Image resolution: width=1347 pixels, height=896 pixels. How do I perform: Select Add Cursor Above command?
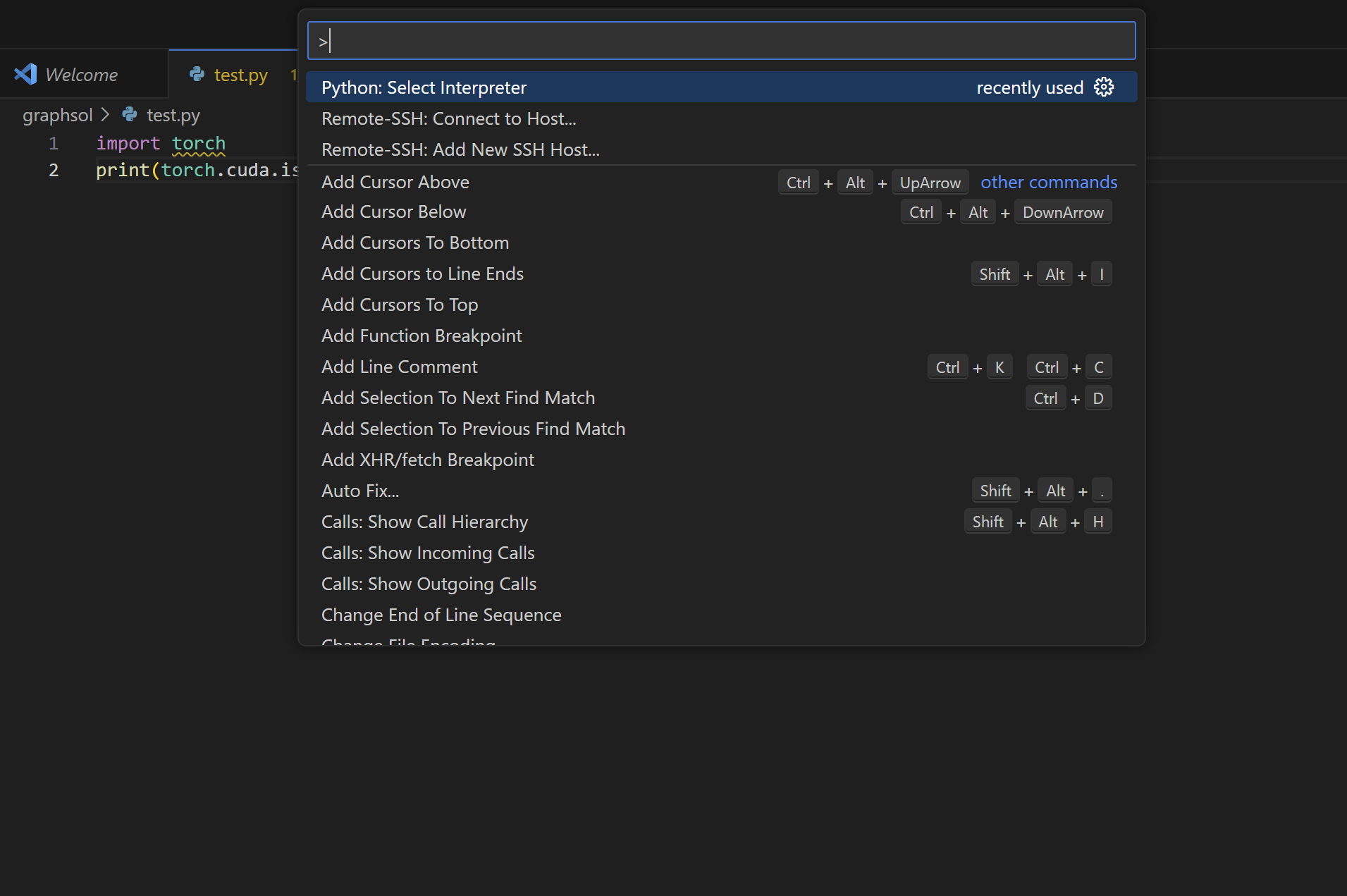click(395, 182)
